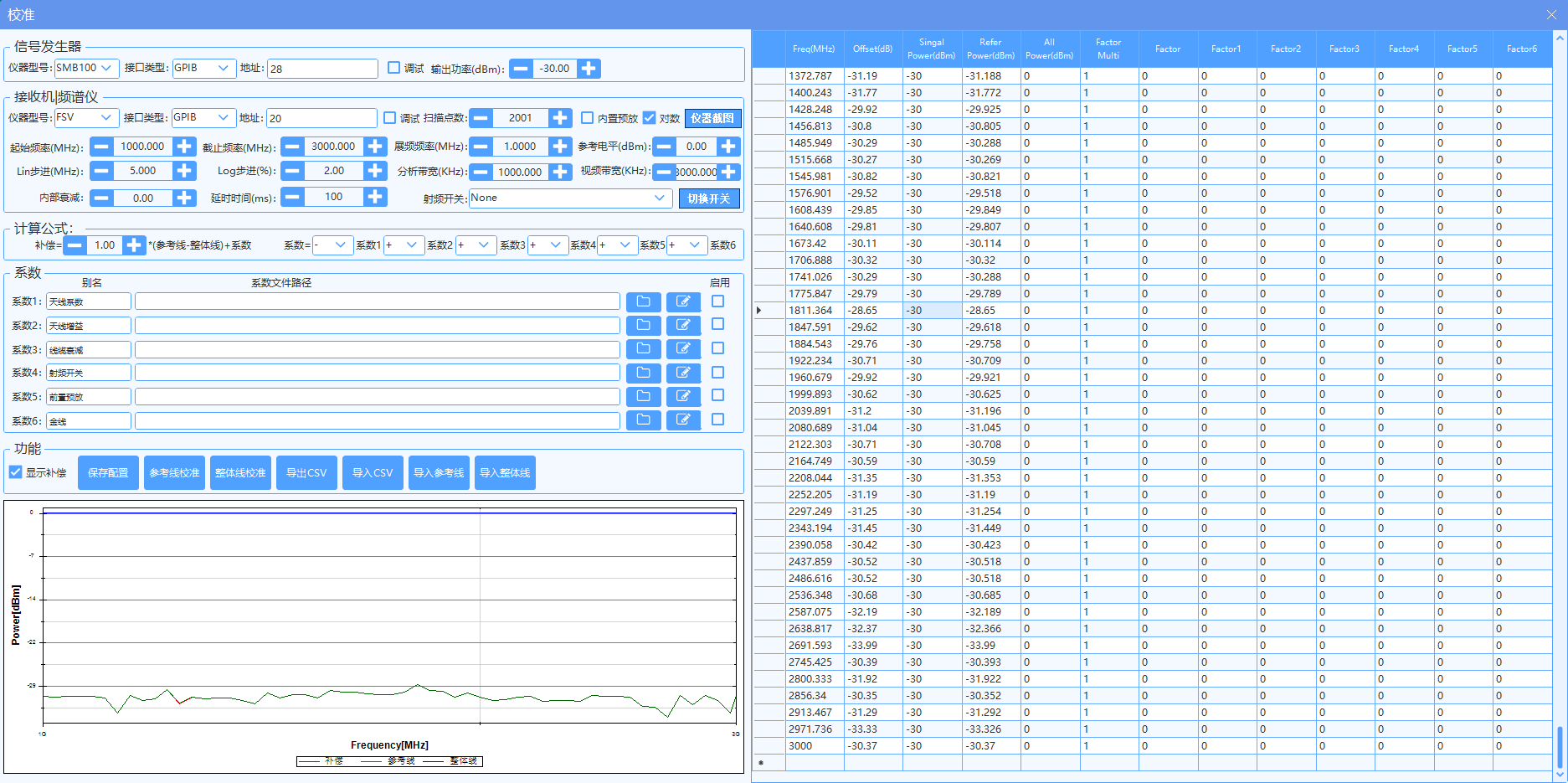
Task: Browse file for 系数2 天线增益
Action: [x=643, y=325]
